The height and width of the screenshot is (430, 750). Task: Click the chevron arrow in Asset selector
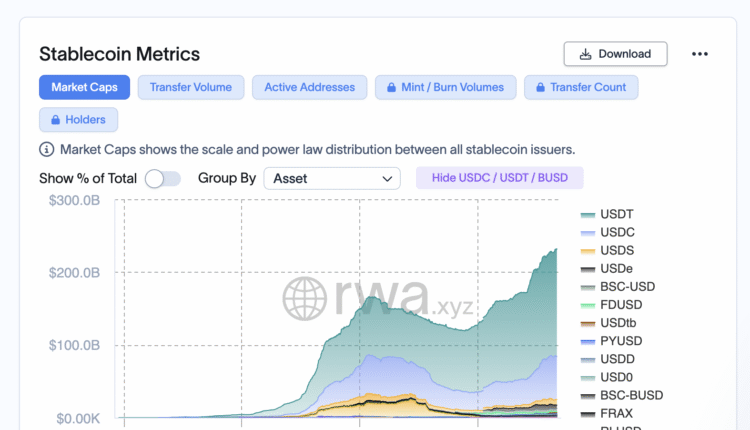[388, 179]
